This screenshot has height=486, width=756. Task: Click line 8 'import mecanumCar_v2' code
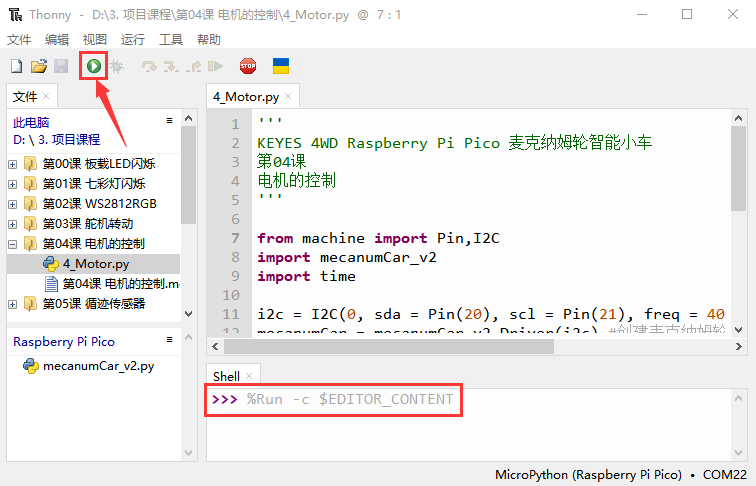tap(347, 257)
